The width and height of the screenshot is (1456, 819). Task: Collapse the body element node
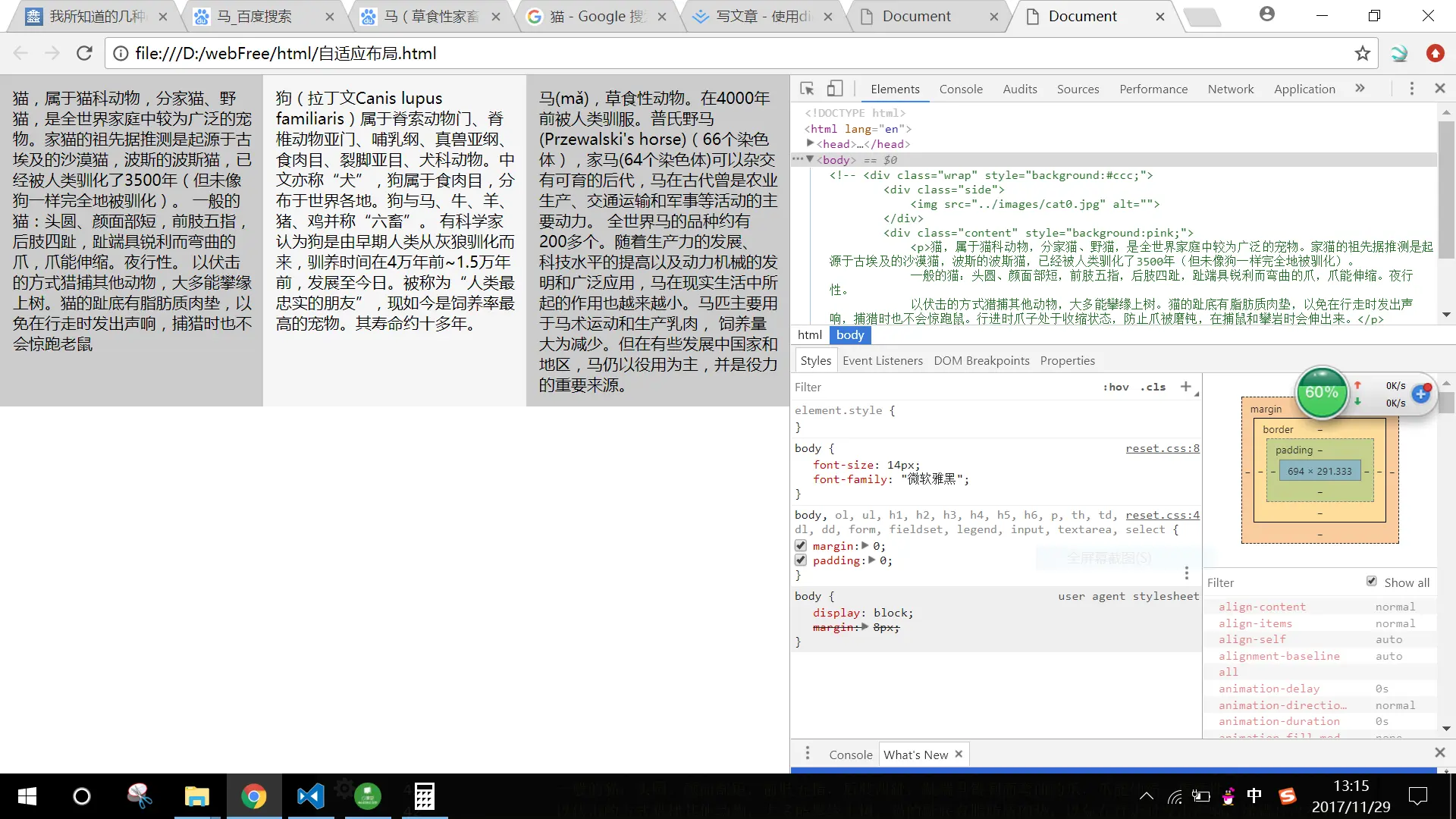[x=811, y=159]
